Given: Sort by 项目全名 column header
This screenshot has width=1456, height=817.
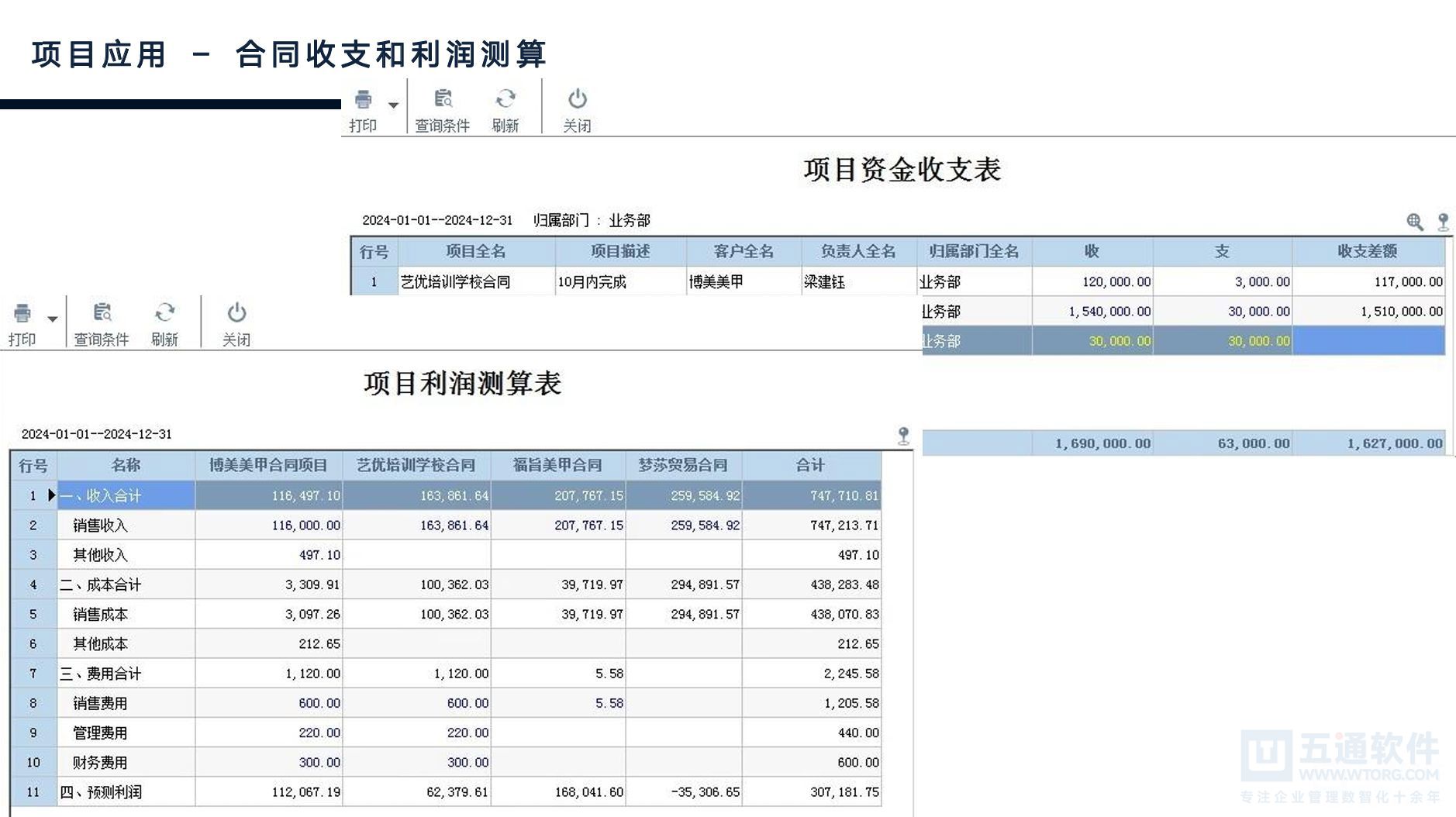Looking at the screenshot, I should click(x=476, y=251).
